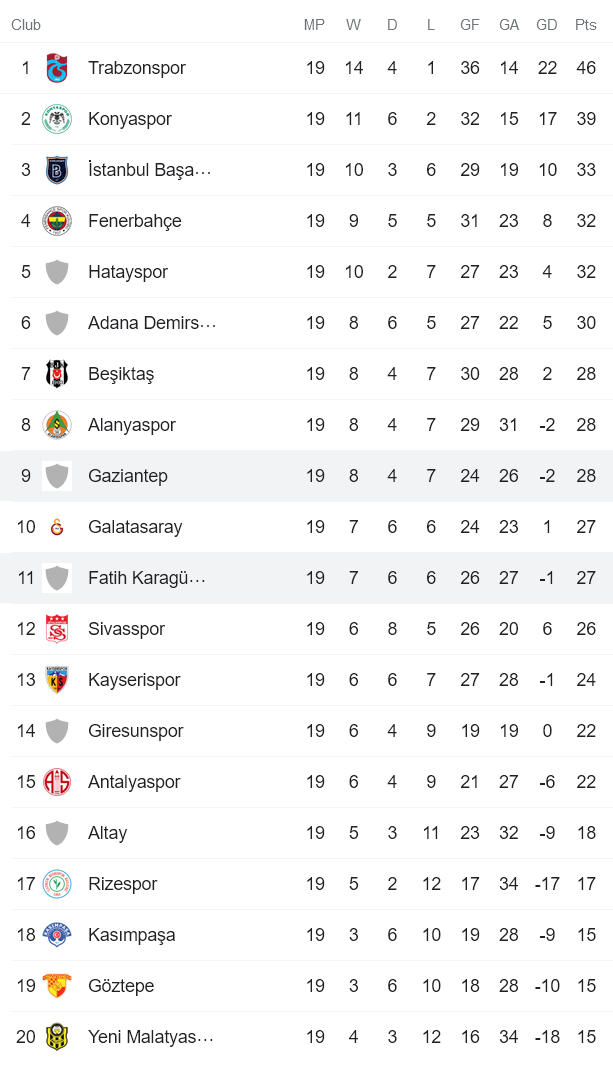Screen dimensions: 613x1075
Task: Sort the table by Pts column
Action: click(x=585, y=25)
